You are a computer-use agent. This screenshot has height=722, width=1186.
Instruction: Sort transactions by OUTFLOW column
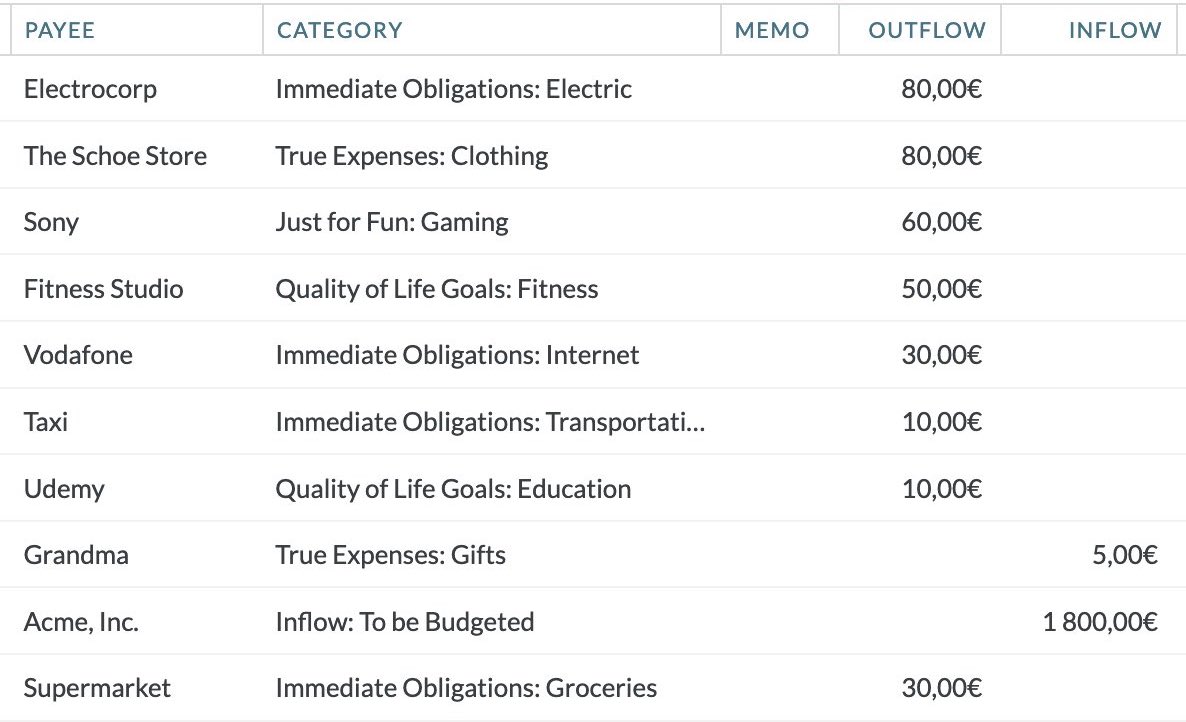927,30
